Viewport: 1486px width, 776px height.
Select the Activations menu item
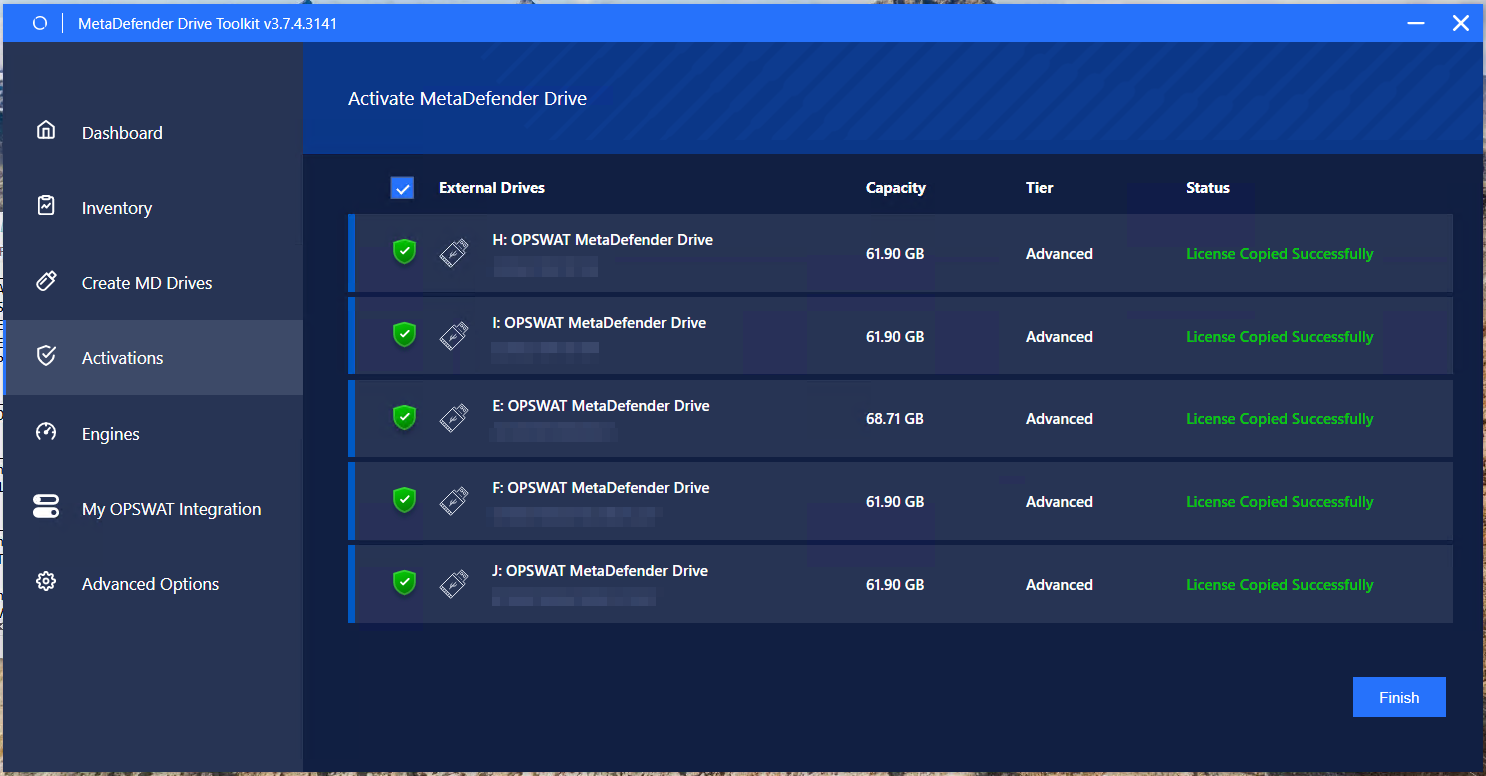(x=153, y=357)
